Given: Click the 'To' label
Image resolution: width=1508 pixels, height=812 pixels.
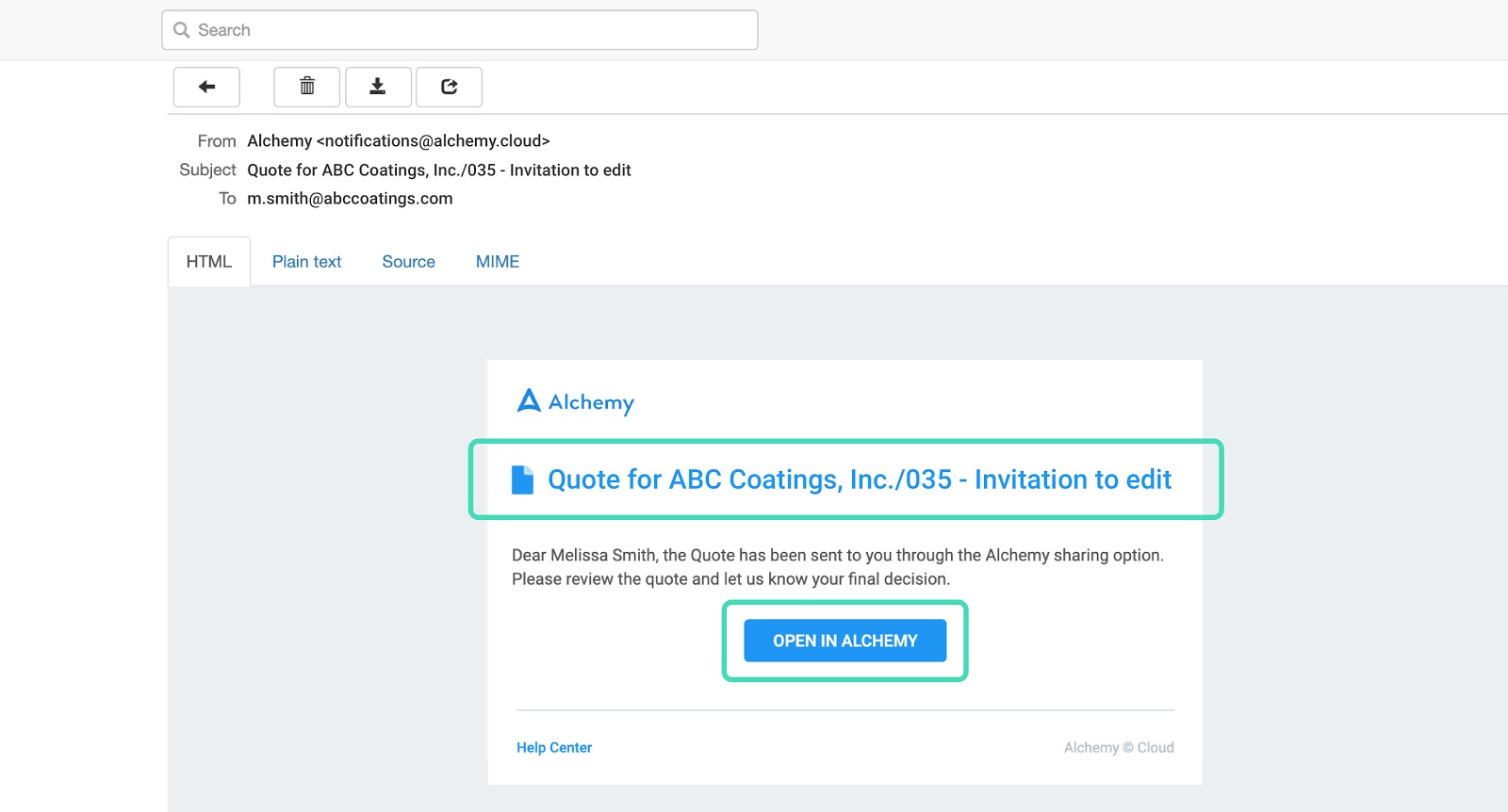Looking at the screenshot, I should (x=227, y=199).
